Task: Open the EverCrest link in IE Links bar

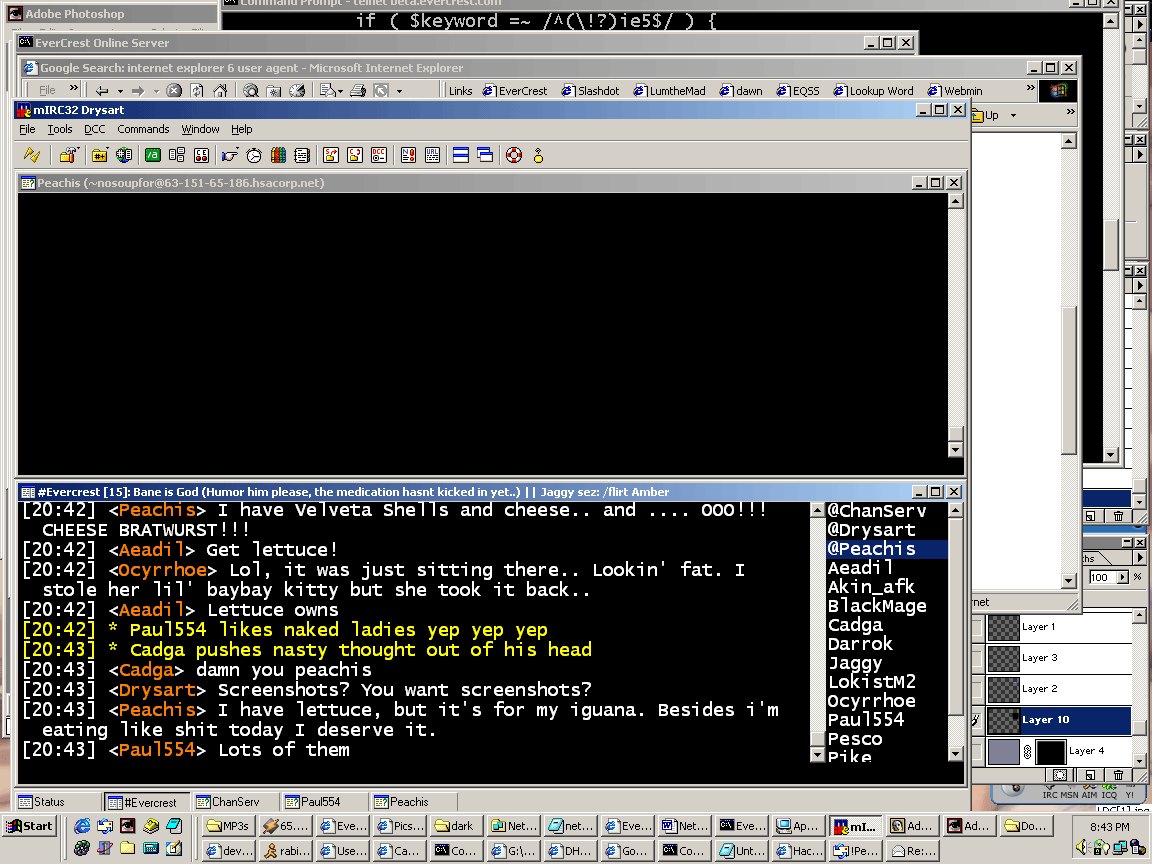Action: coord(515,91)
